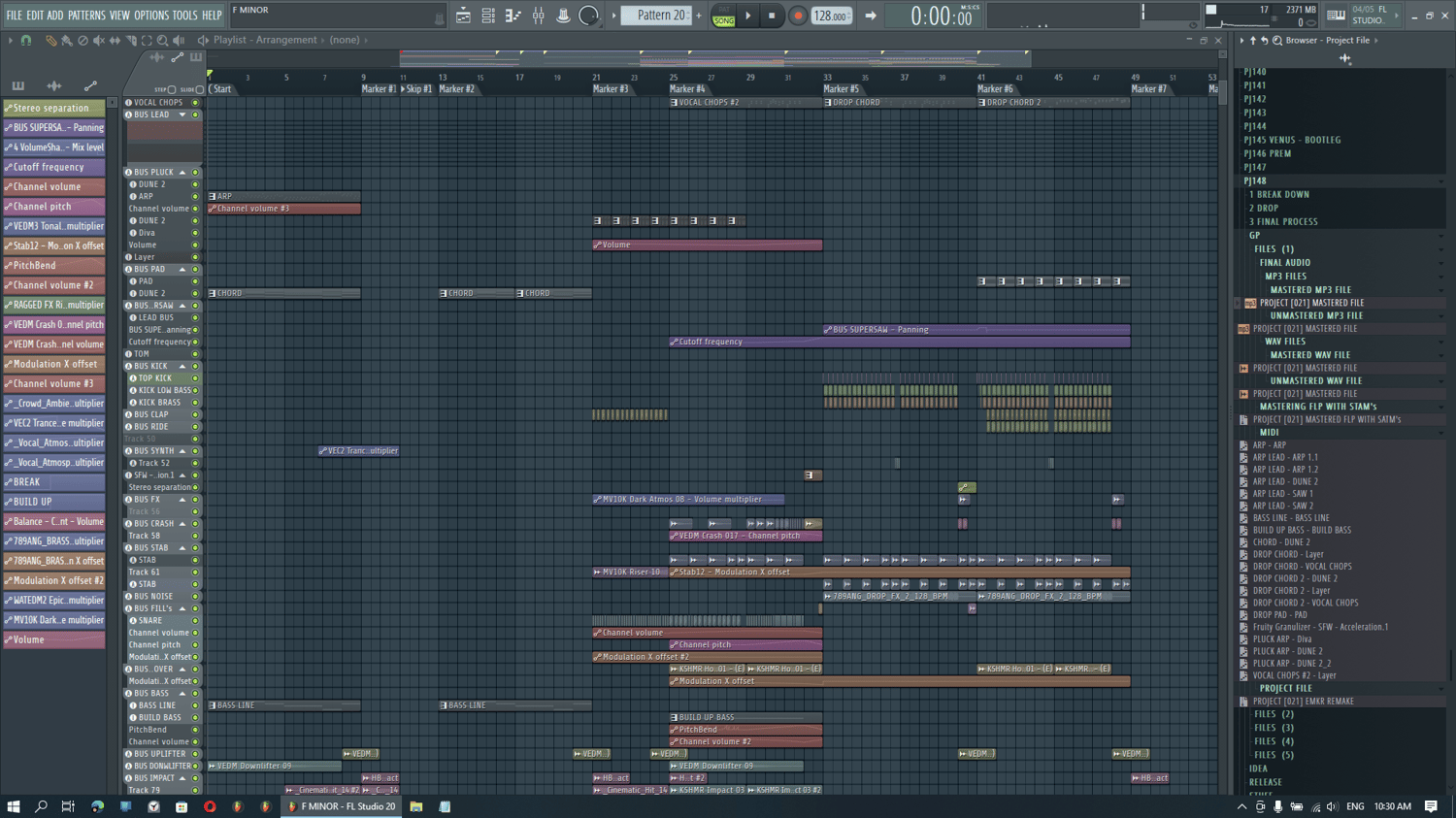Open the FILE menu

click(14, 16)
